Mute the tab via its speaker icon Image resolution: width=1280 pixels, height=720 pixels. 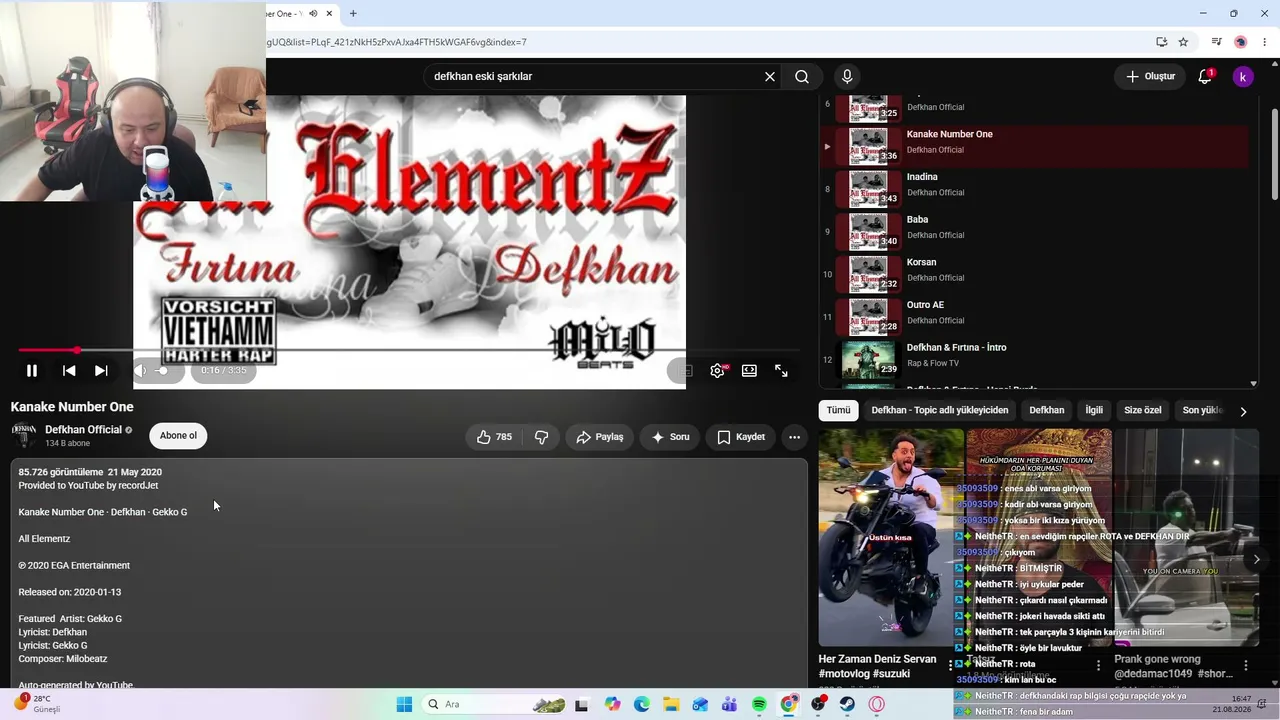coord(313,13)
